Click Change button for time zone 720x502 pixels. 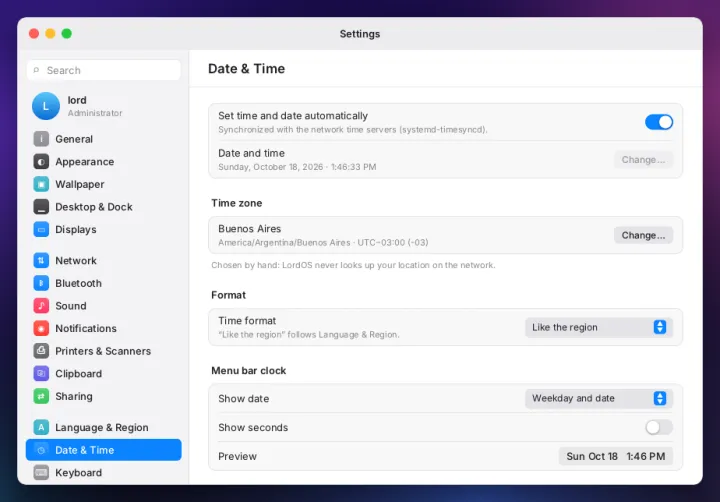643,235
